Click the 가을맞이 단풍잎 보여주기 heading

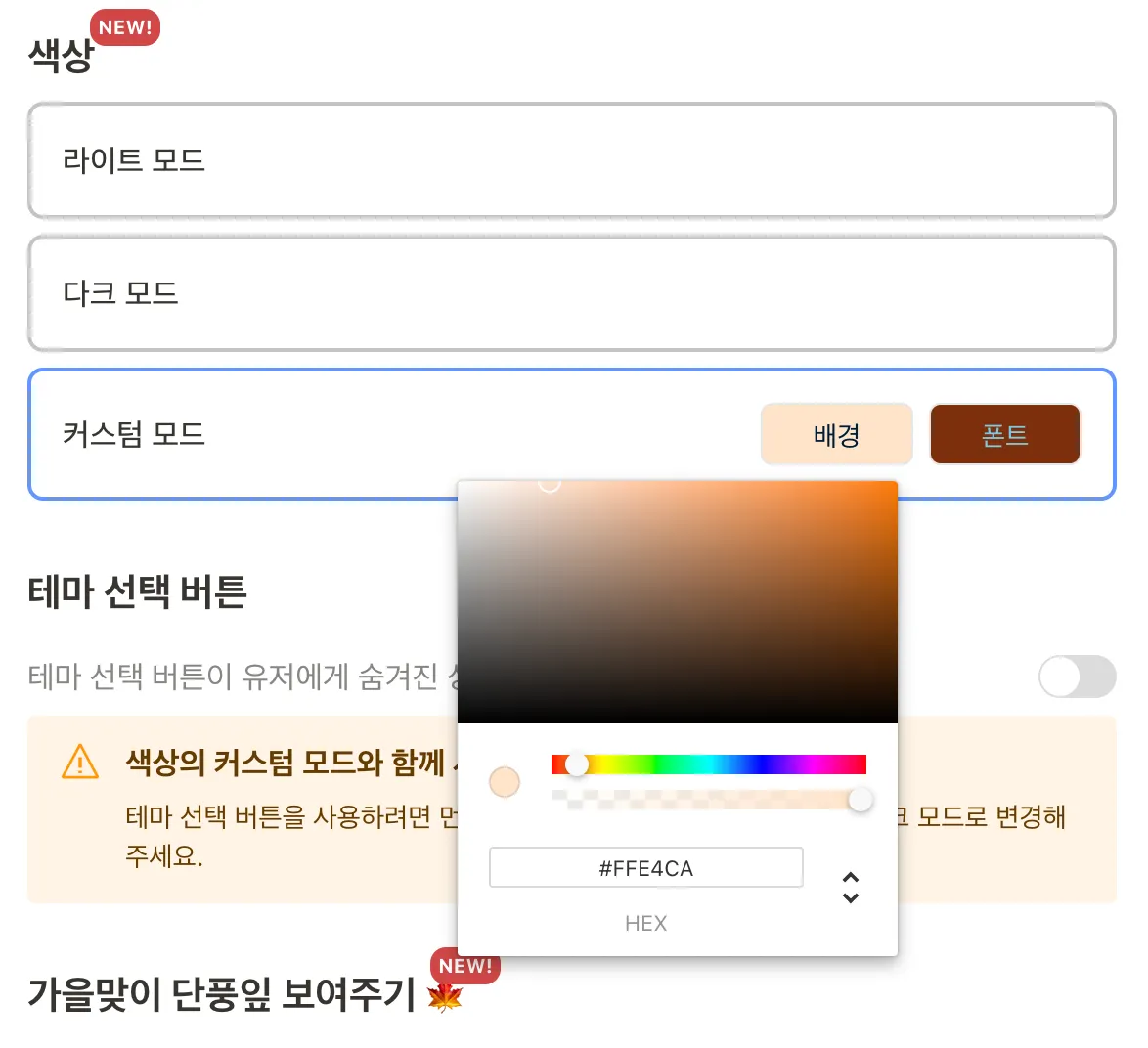click(222, 994)
